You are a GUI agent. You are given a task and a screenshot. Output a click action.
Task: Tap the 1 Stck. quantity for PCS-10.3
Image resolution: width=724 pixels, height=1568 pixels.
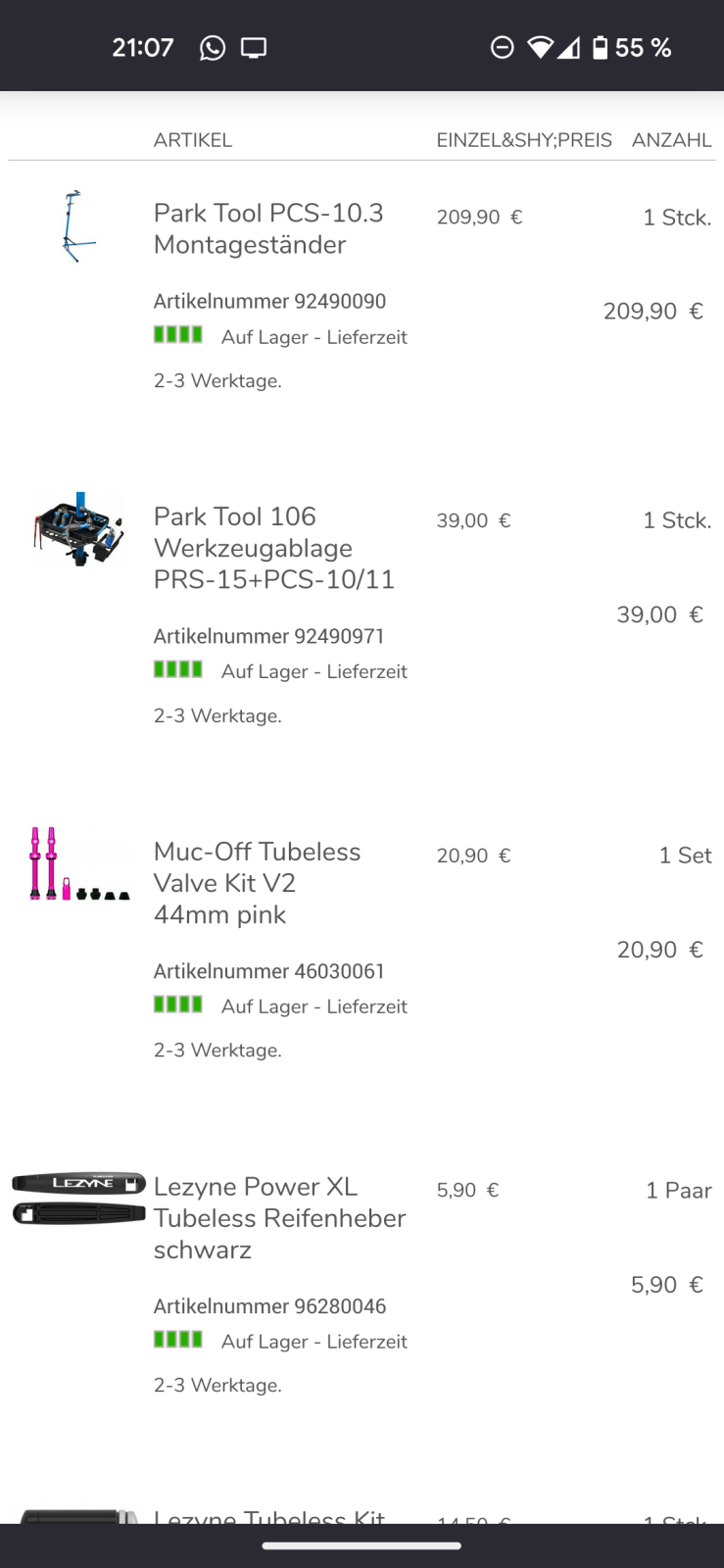click(x=676, y=218)
